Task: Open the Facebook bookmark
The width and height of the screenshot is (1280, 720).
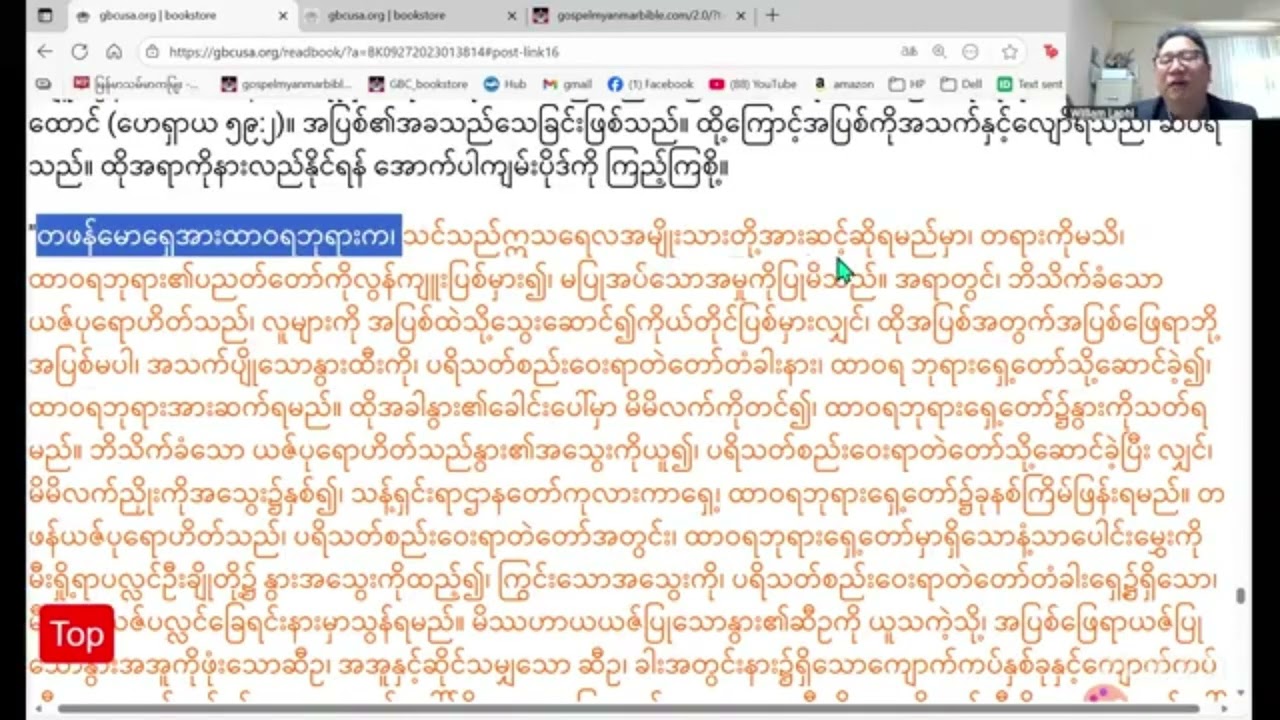Action: [651, 84]
